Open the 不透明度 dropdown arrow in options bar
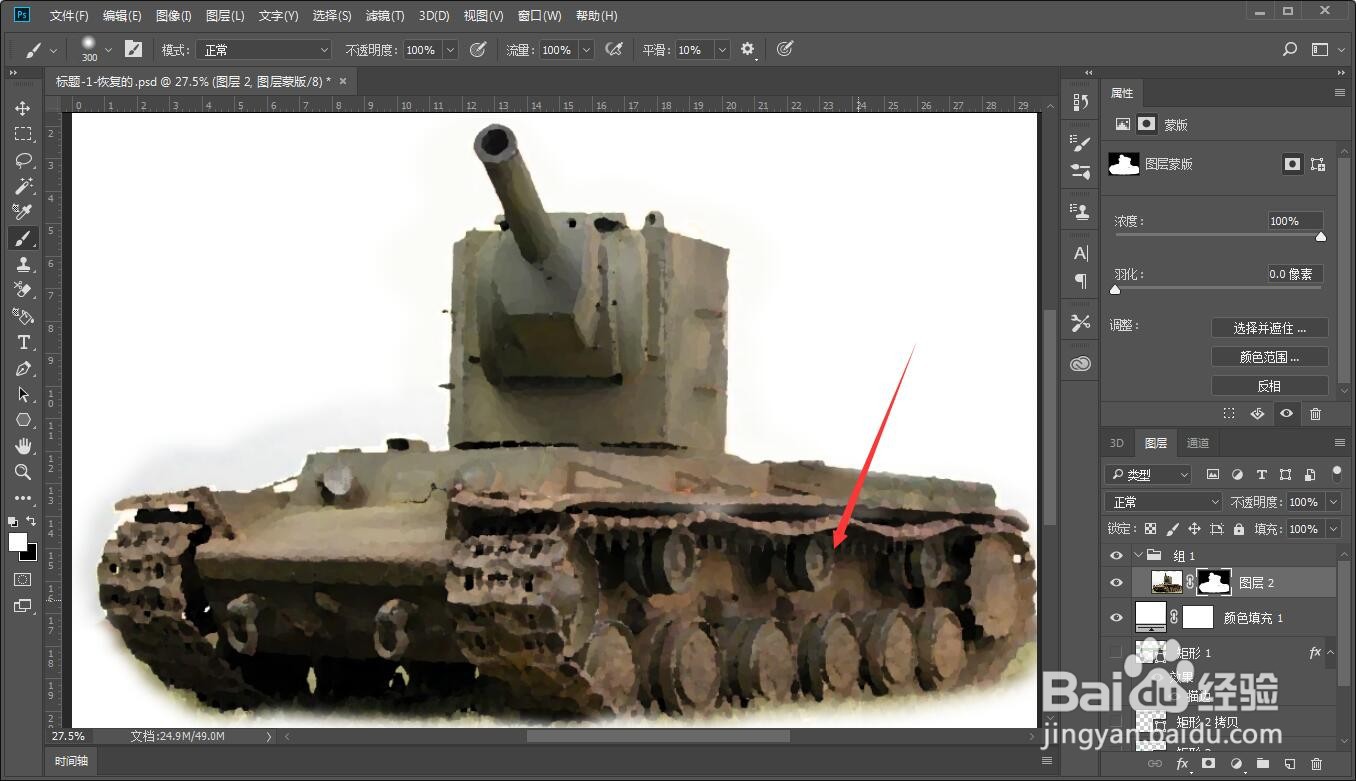Viewport: 1356px width, 781px height. point(450,50)
